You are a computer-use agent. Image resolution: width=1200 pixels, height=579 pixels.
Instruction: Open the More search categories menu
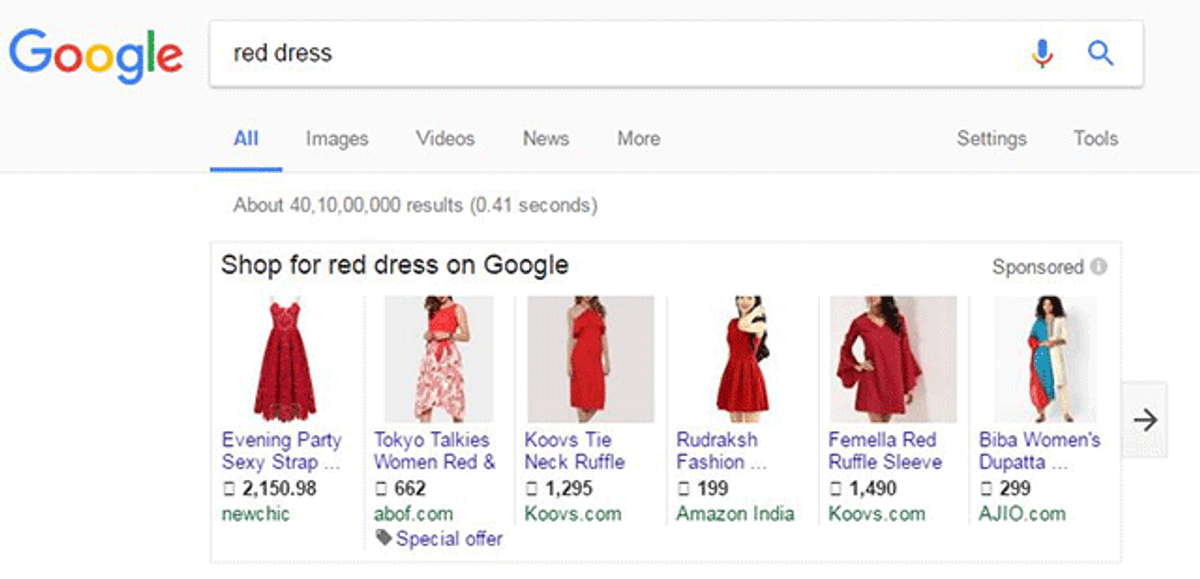tap(638, 139)
